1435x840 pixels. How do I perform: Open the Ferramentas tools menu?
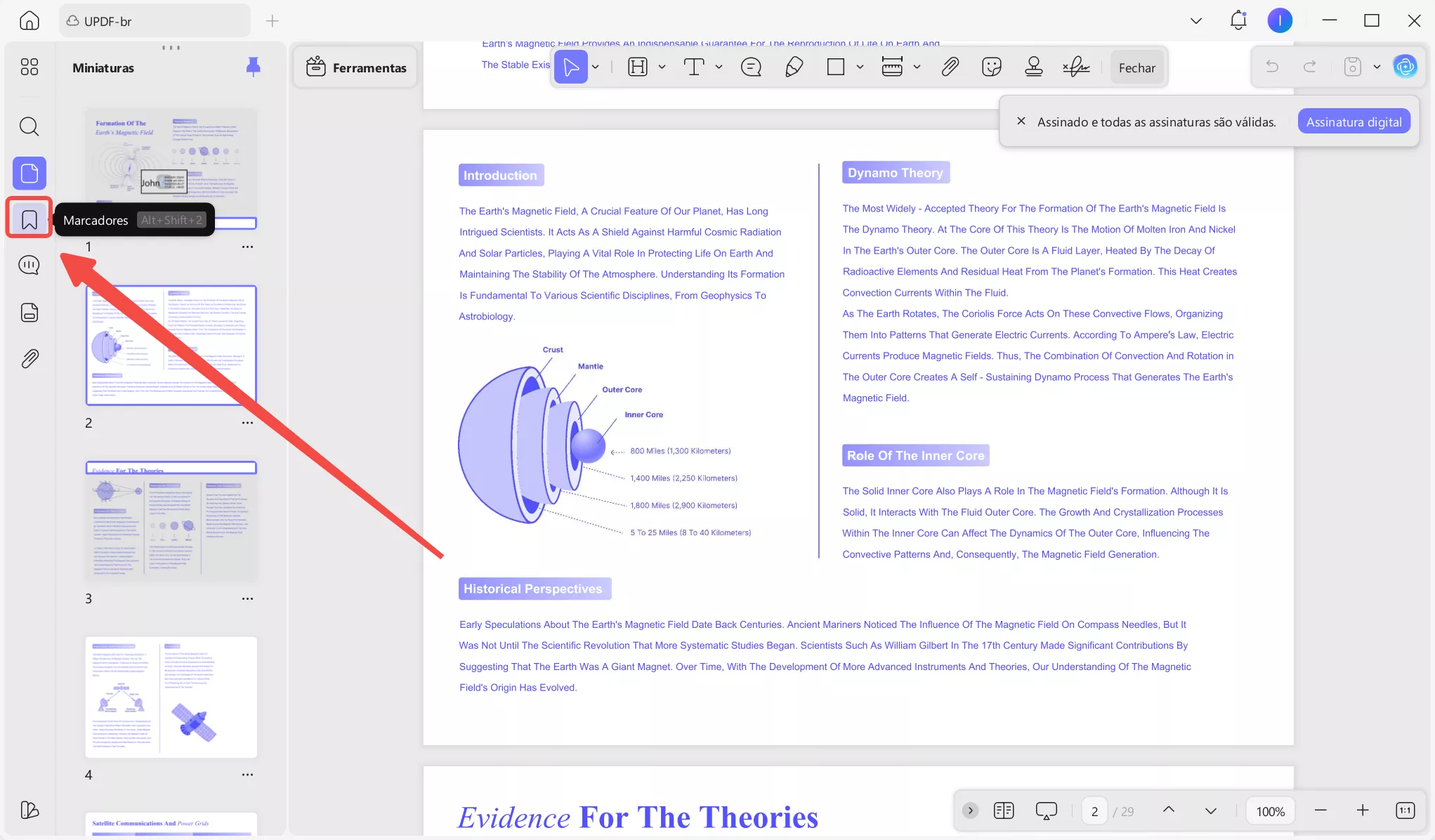[x=356, y=67]
